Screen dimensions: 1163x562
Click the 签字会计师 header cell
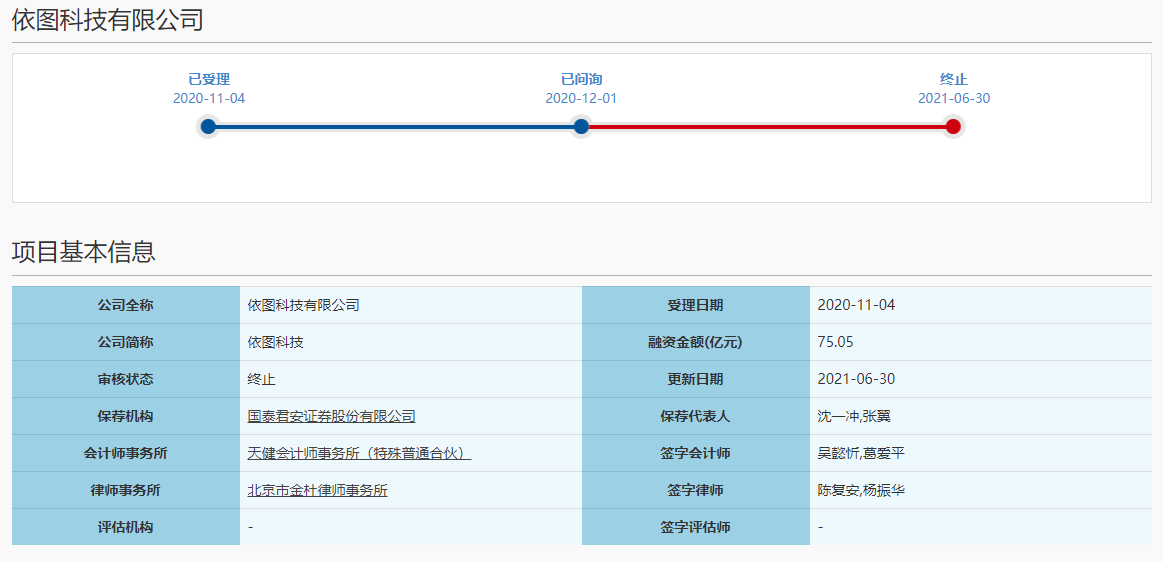(x=696, y=453)
